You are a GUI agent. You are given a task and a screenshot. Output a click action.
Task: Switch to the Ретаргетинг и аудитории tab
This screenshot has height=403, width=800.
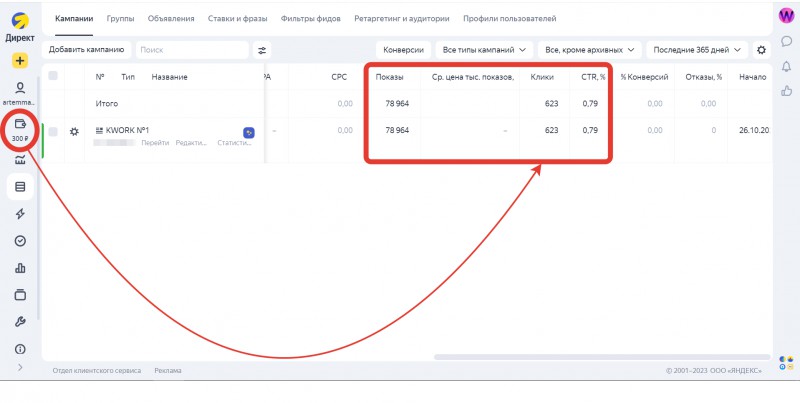click(402, 18)
